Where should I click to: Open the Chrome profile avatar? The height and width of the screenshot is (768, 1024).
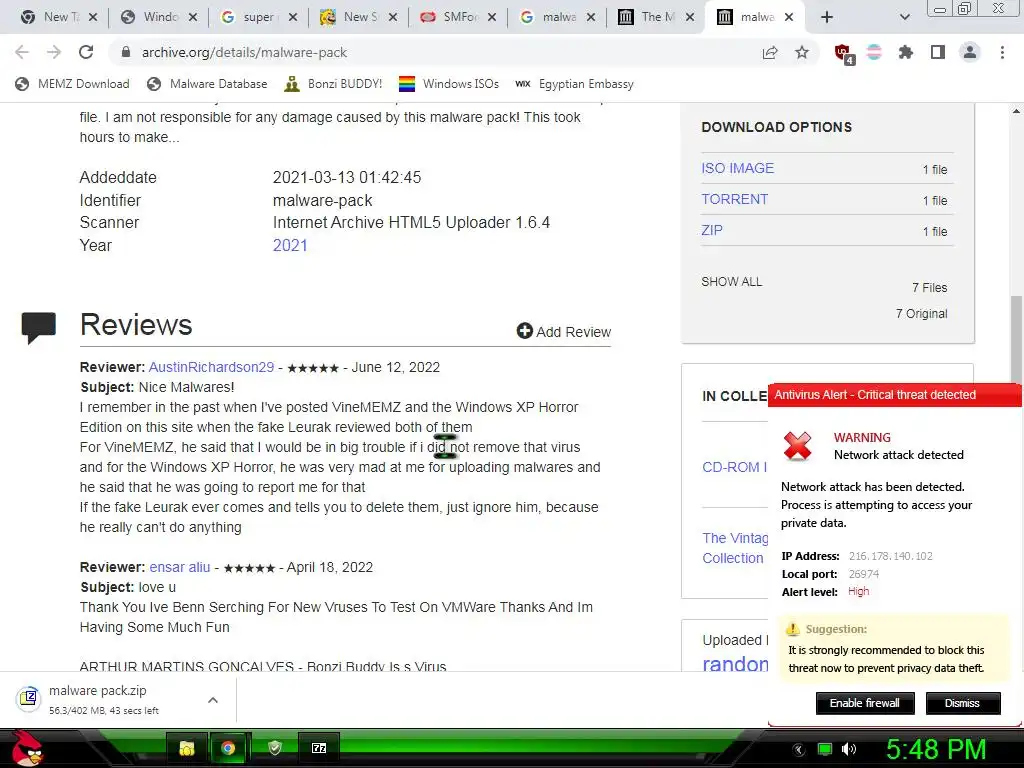click(970, 52)
